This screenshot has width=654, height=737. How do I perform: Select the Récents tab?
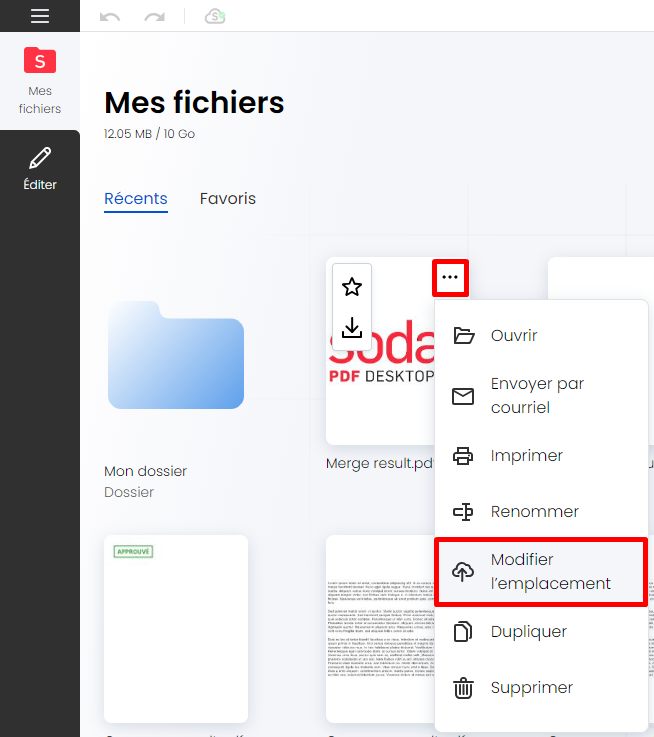(x=136, y=198)
